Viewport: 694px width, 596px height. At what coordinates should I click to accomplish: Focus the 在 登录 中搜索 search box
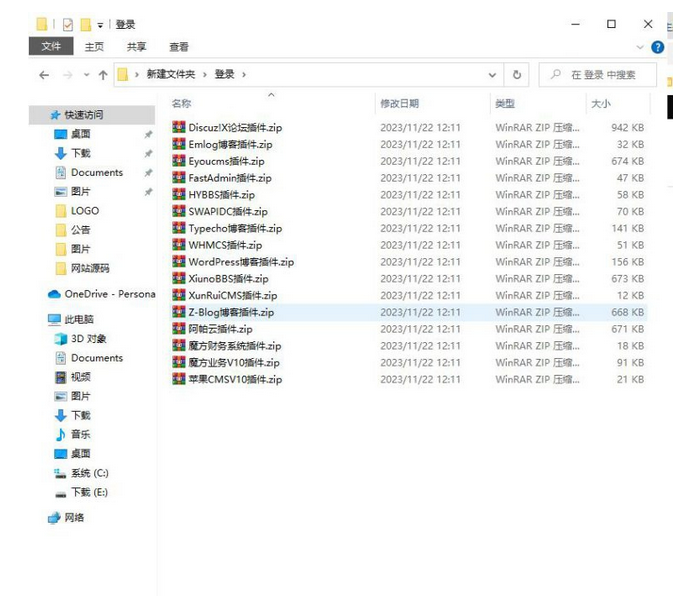tap(598, 75)
